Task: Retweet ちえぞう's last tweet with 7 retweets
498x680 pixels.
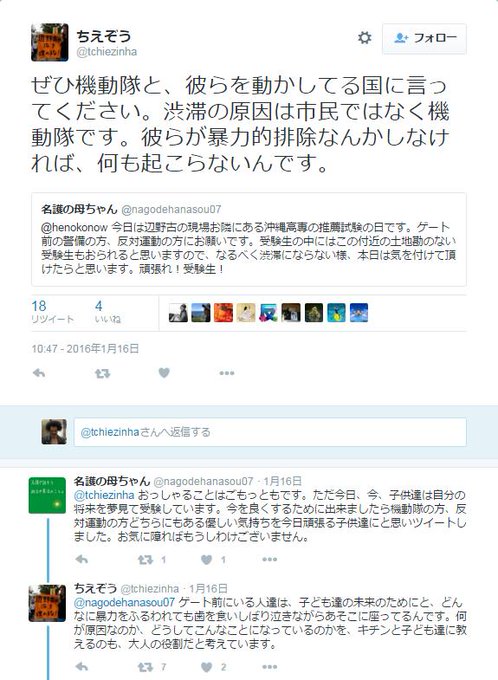Action: 145,667
